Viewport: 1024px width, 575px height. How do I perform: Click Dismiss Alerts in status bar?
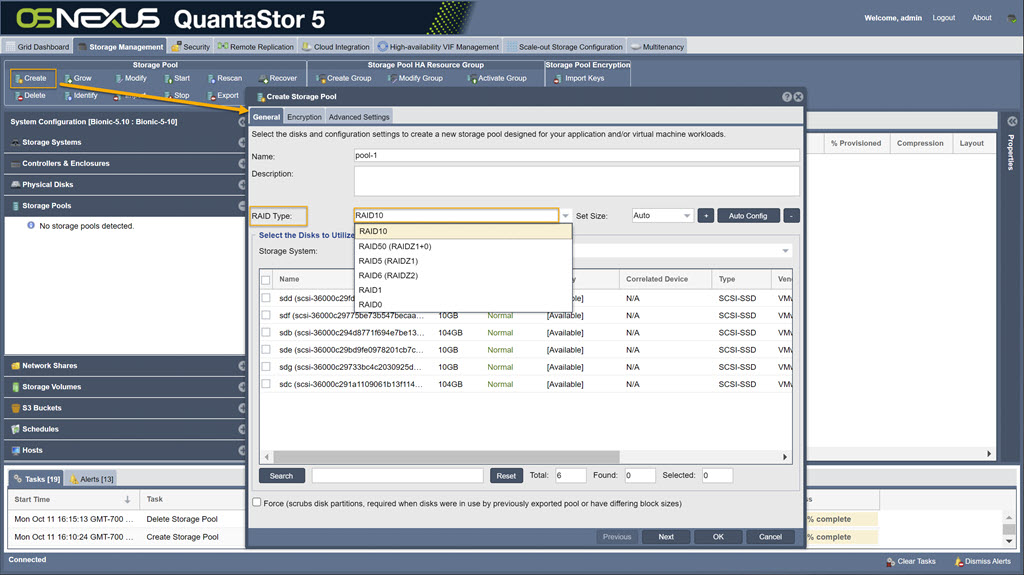(x=982, y=561)
